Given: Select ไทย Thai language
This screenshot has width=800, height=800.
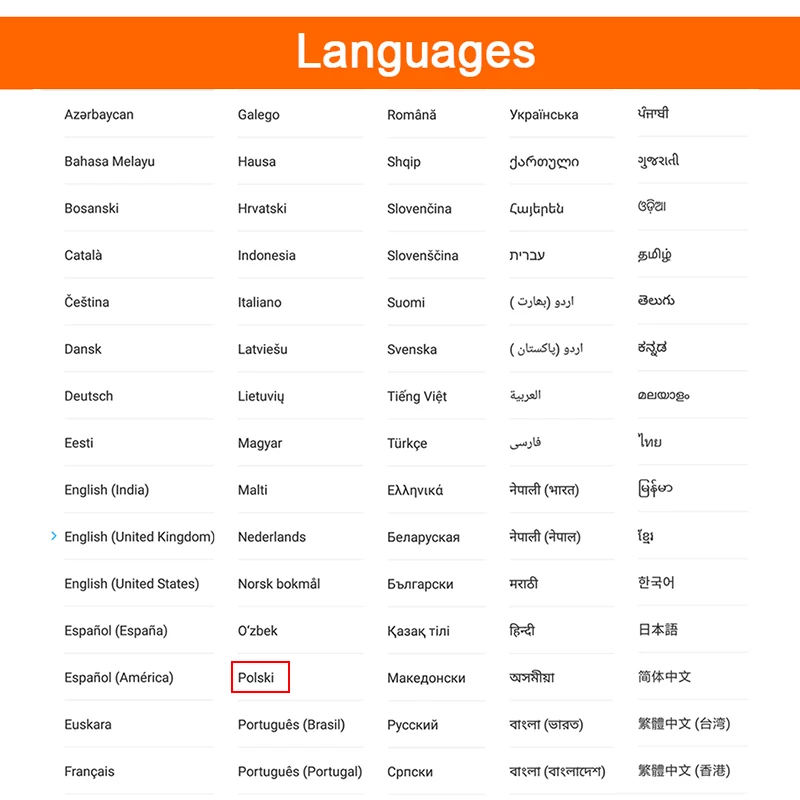Looking at the screenshot, I should (649, 441).
